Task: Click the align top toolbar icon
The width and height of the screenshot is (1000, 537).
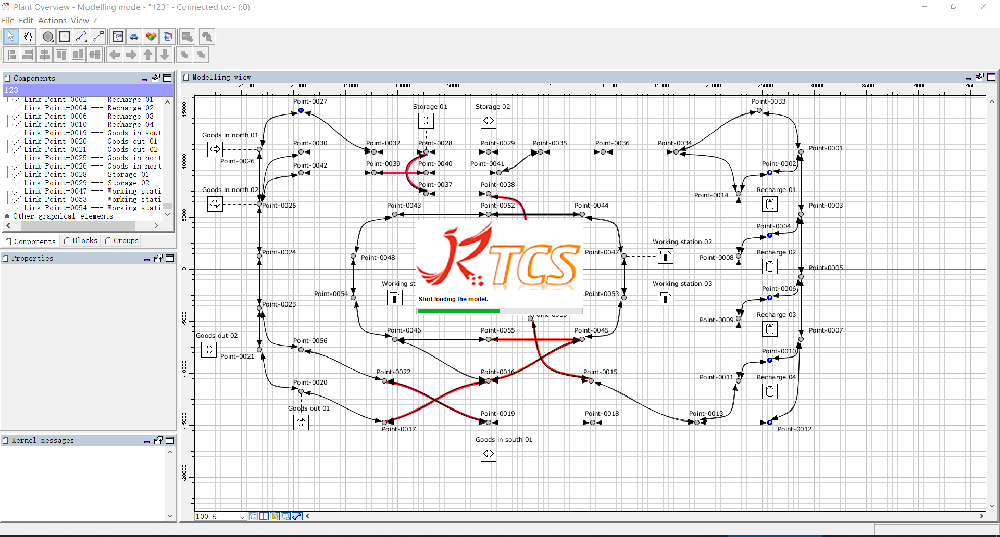Action: click(x=61, y=55)
